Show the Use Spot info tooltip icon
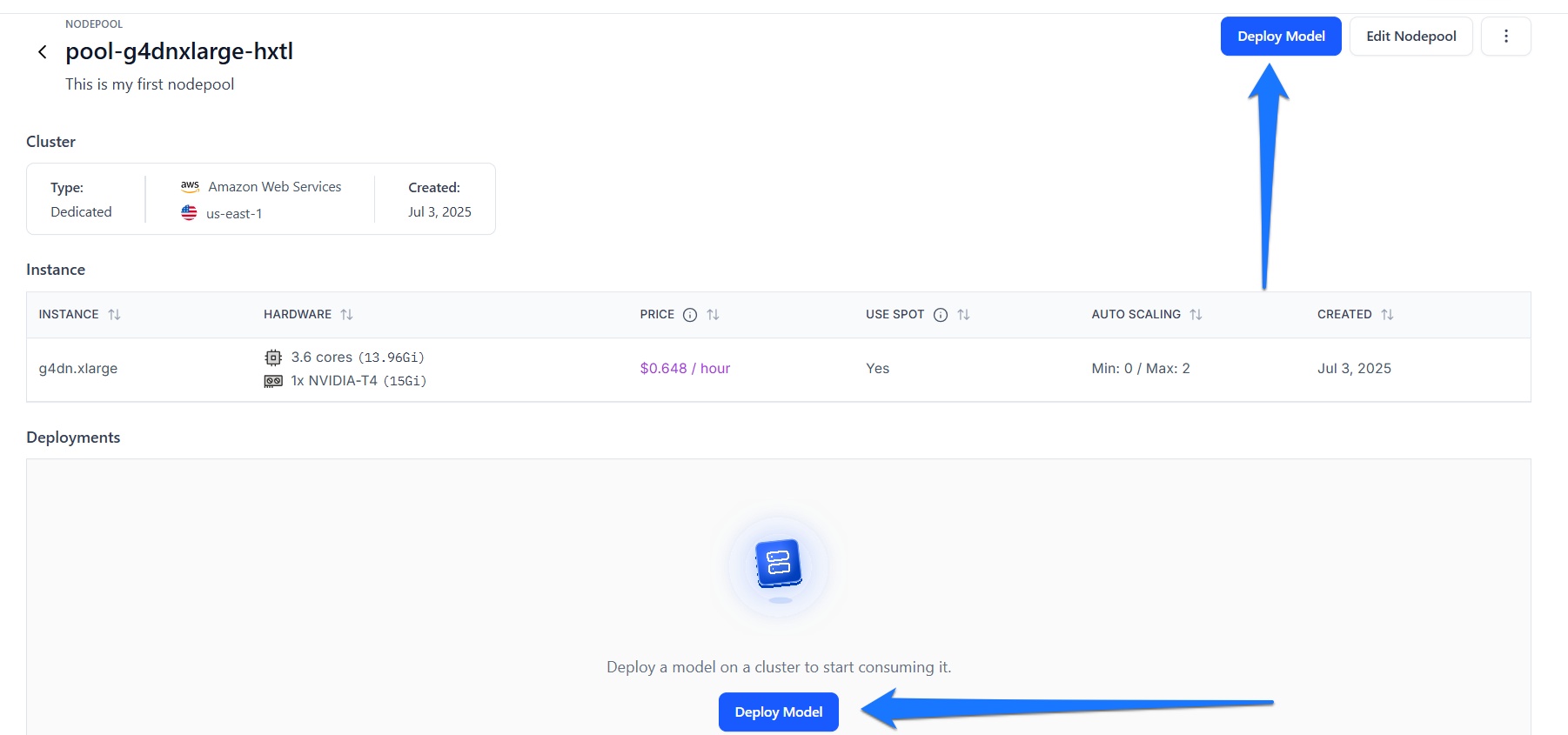This screenshot has height=735, width=1568. pos(941,315)
